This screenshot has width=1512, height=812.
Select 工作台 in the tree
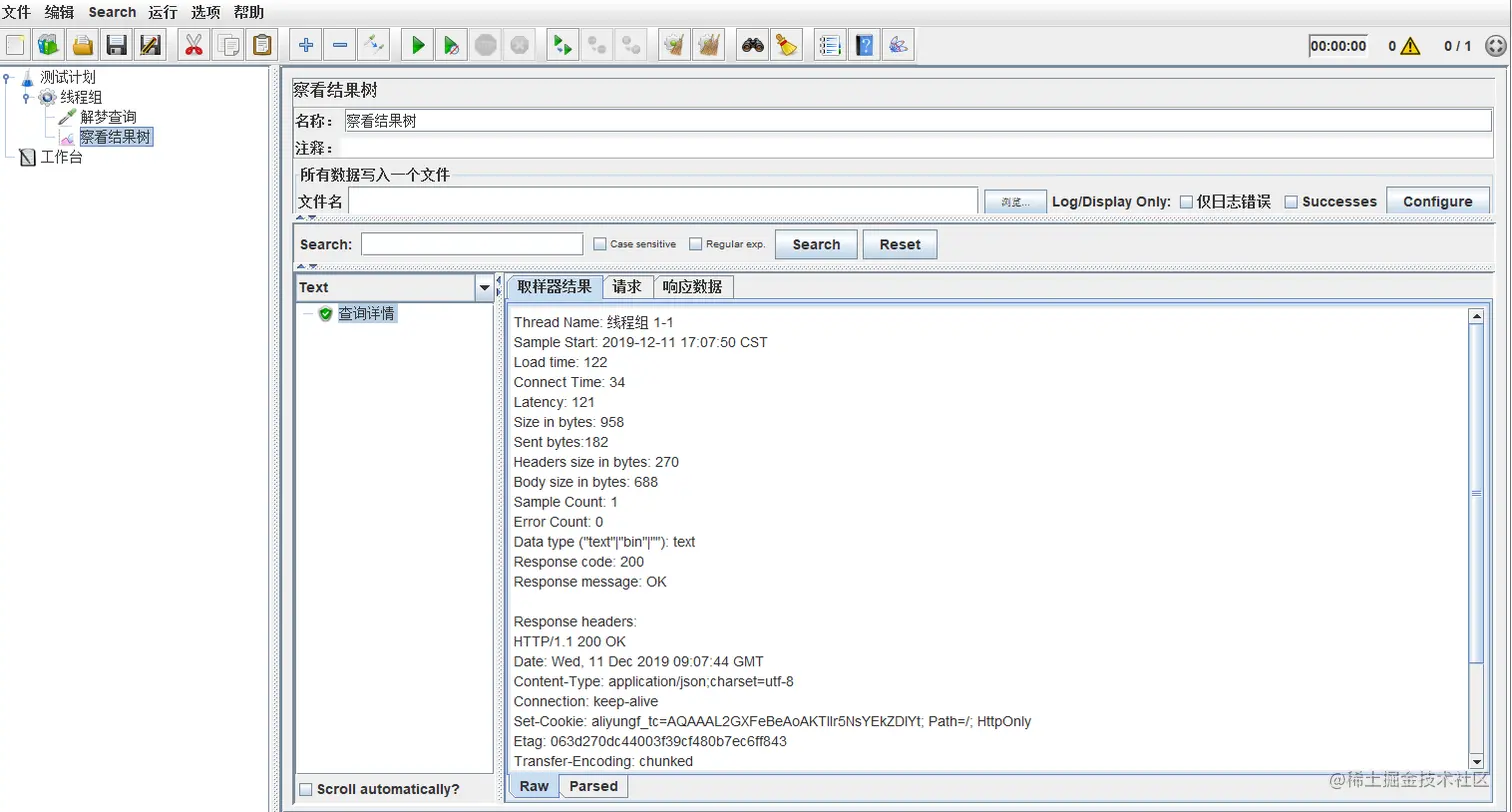point(61,157)
